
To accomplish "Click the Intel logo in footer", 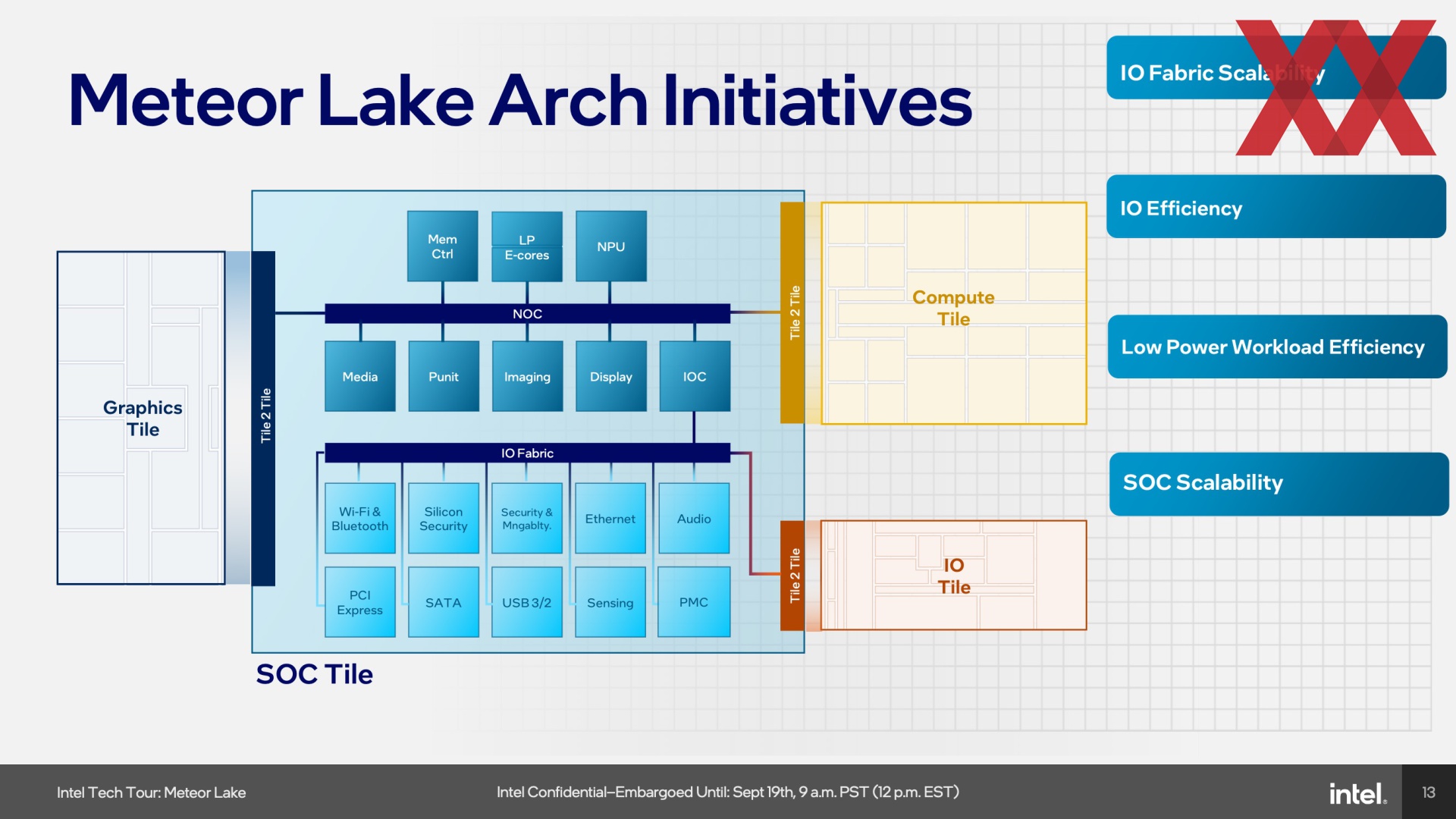I will 1357,793.
